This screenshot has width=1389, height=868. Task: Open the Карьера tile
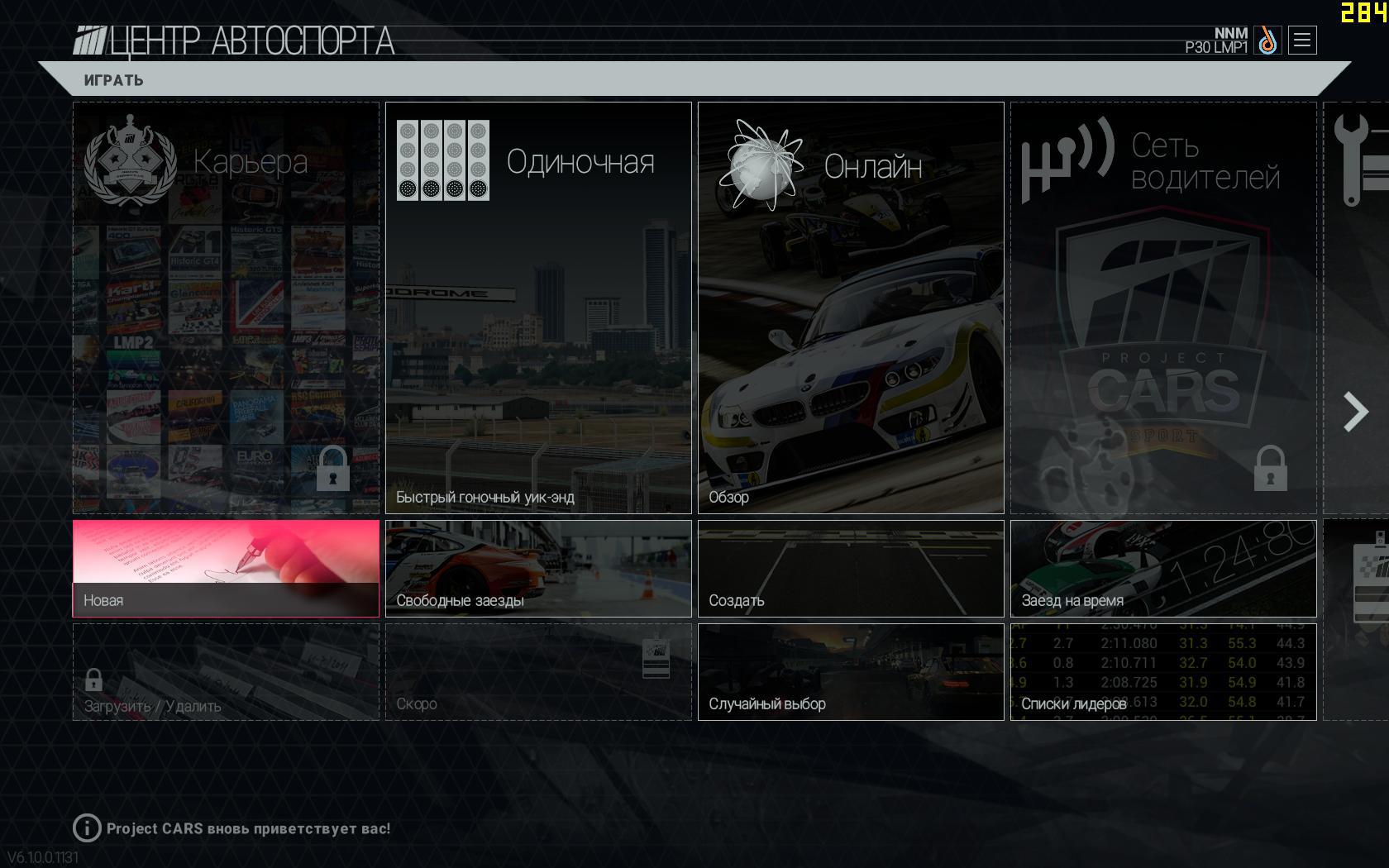coord(226,308)
